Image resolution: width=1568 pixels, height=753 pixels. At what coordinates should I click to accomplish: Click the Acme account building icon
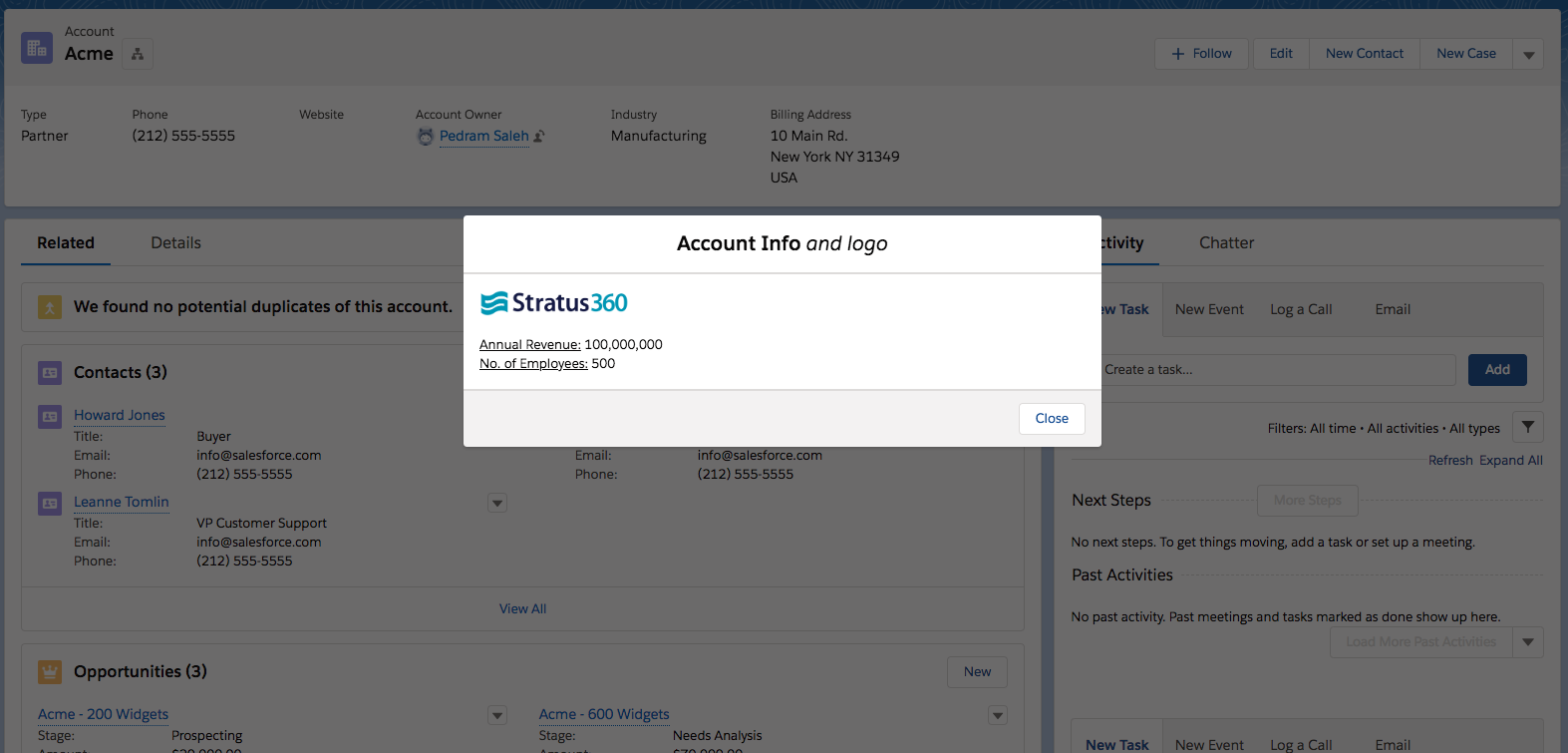pos(37,48)
